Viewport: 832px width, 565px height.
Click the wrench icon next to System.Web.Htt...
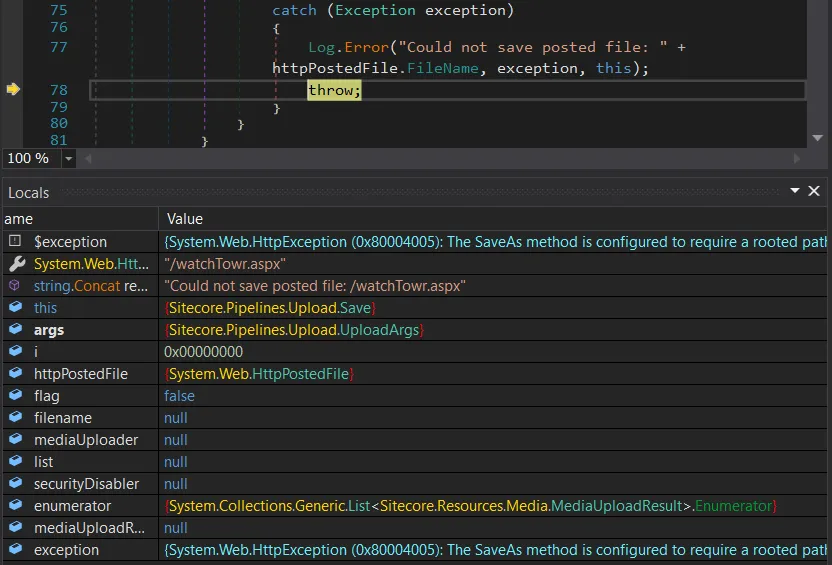pos(17,263)
